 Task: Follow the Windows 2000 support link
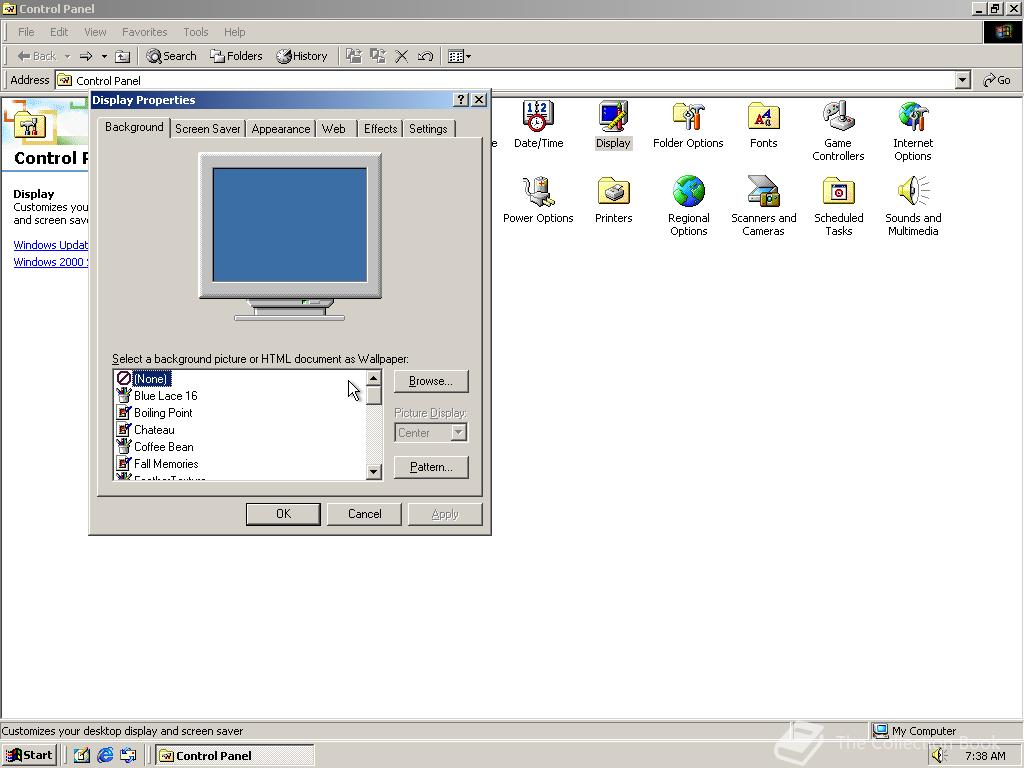click(50, 262)
